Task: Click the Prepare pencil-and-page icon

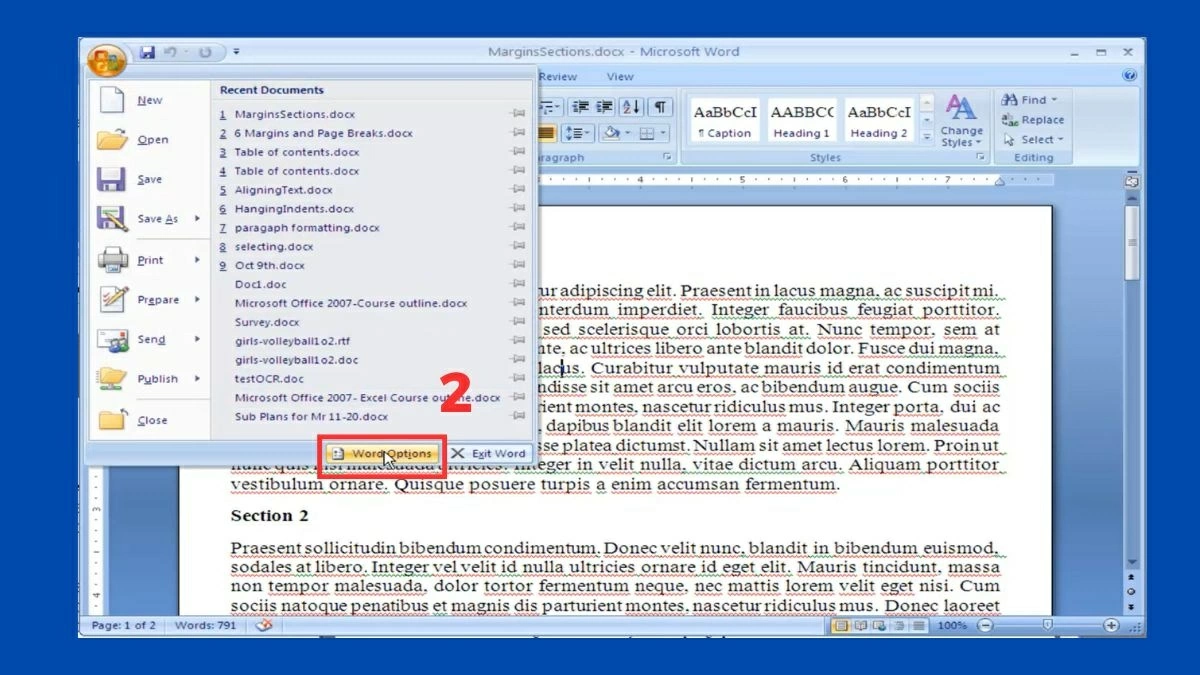Action: [x=112, y=299]
